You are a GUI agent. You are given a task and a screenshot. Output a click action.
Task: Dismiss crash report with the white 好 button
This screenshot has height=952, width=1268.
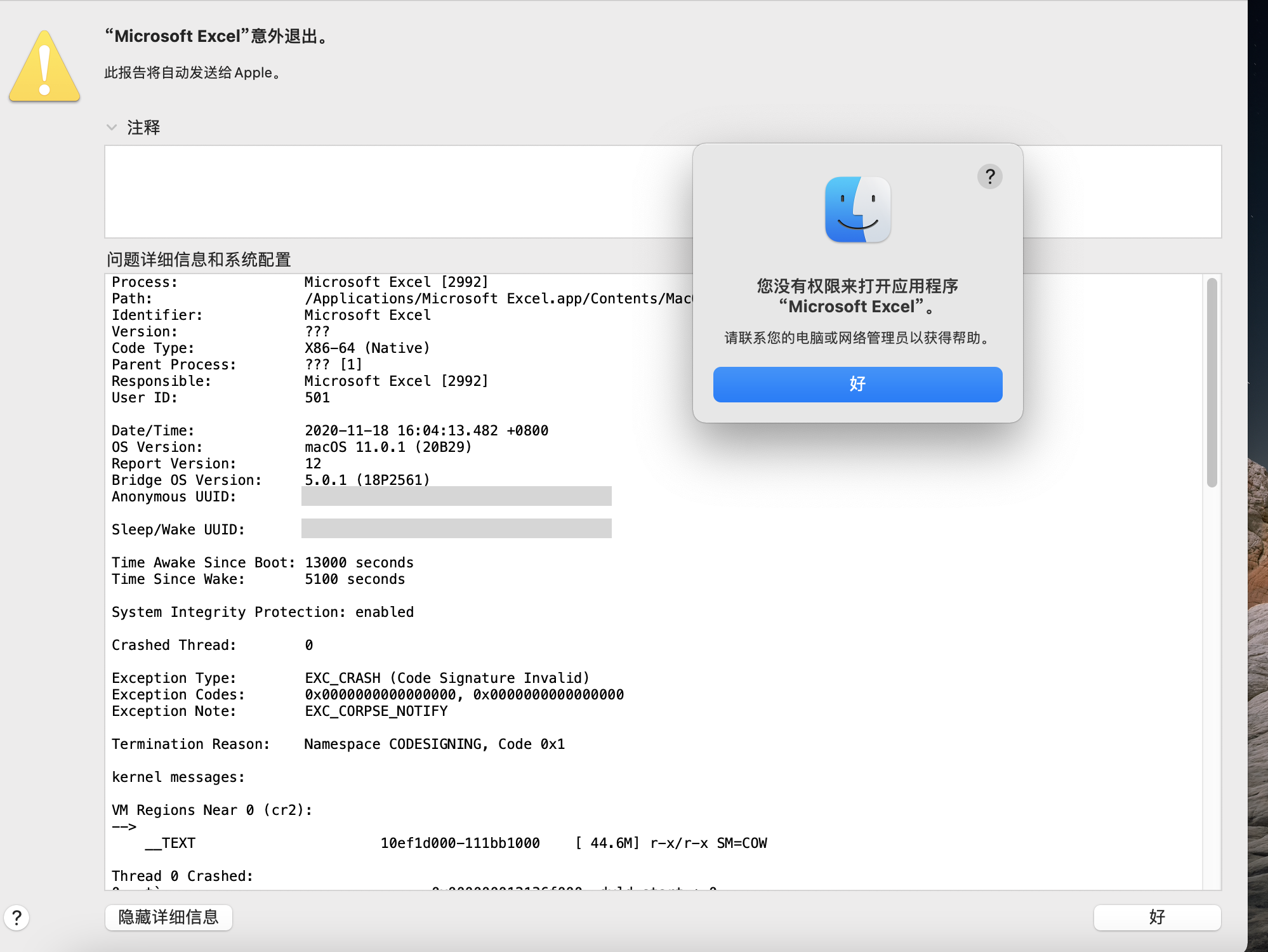click(x=1156, y=917)
